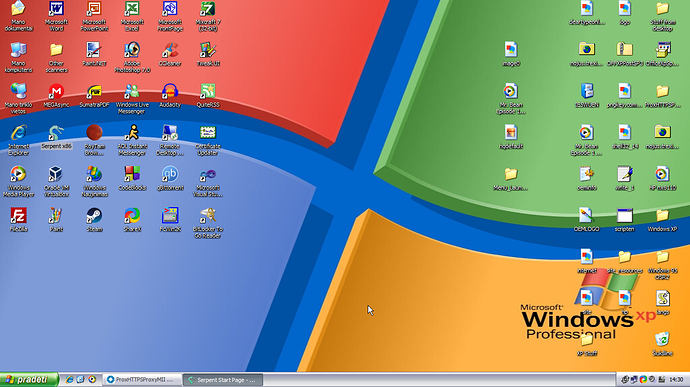The height and width of the screenshot is (387, 690).
Task: Select the Microsoft Excel desktop icon
Action: (x=132, y=16)
